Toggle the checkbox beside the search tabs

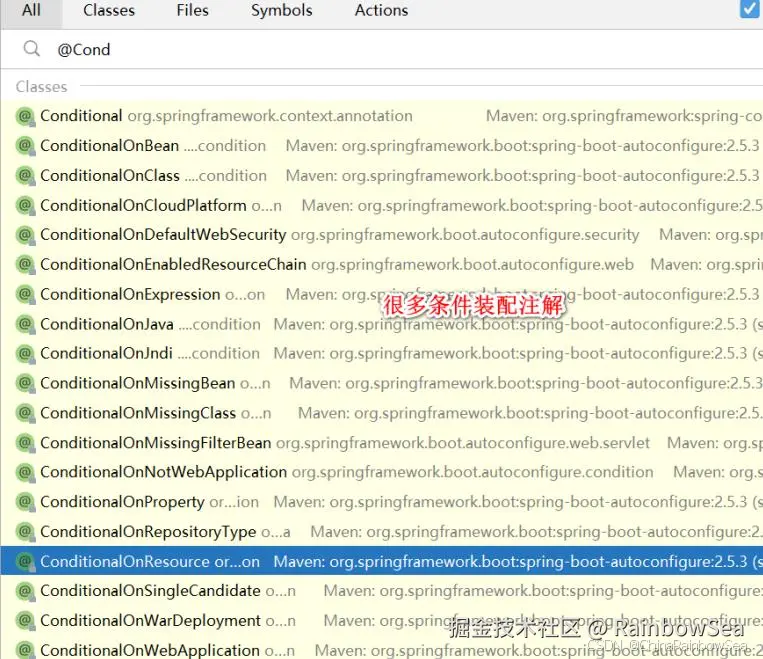749,9
